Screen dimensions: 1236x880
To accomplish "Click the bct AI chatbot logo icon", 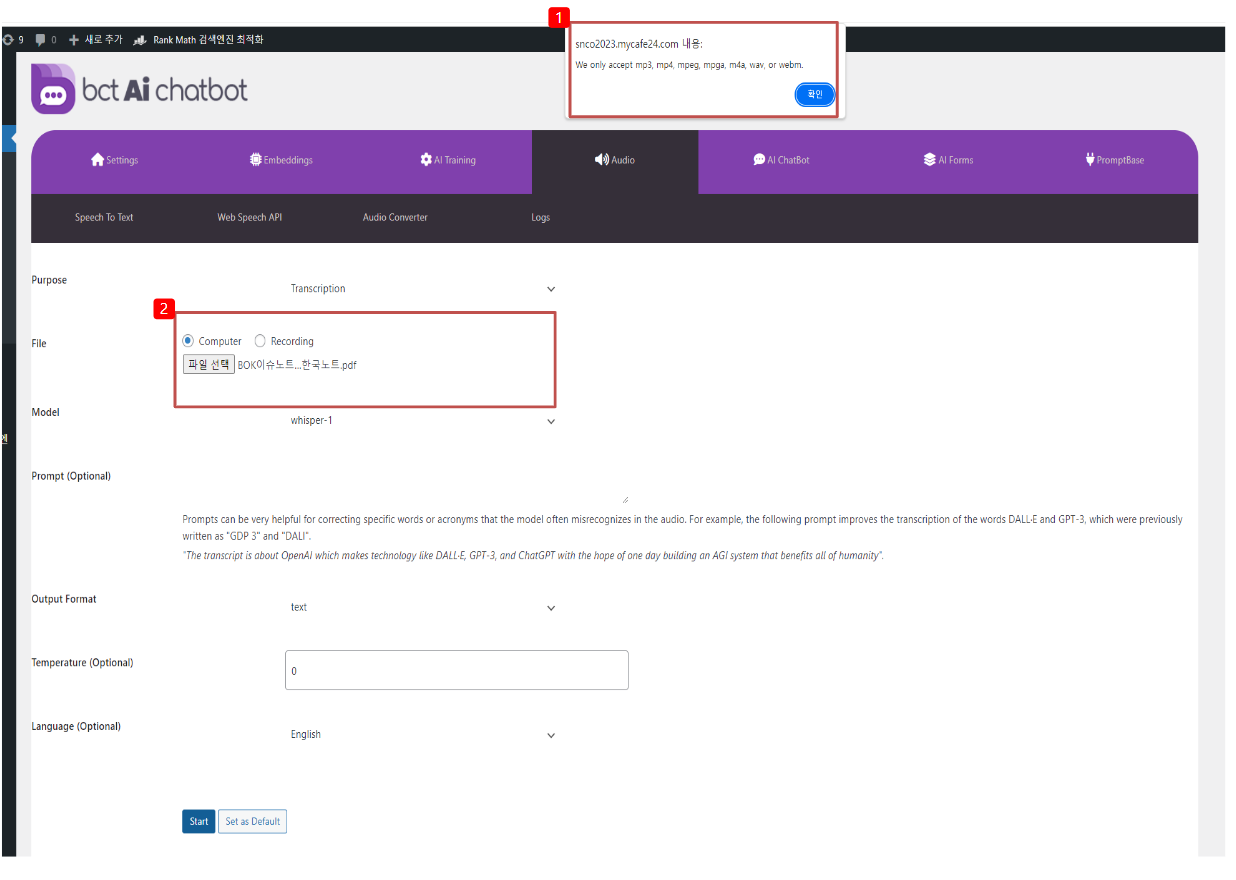I will tap(53, 89).
